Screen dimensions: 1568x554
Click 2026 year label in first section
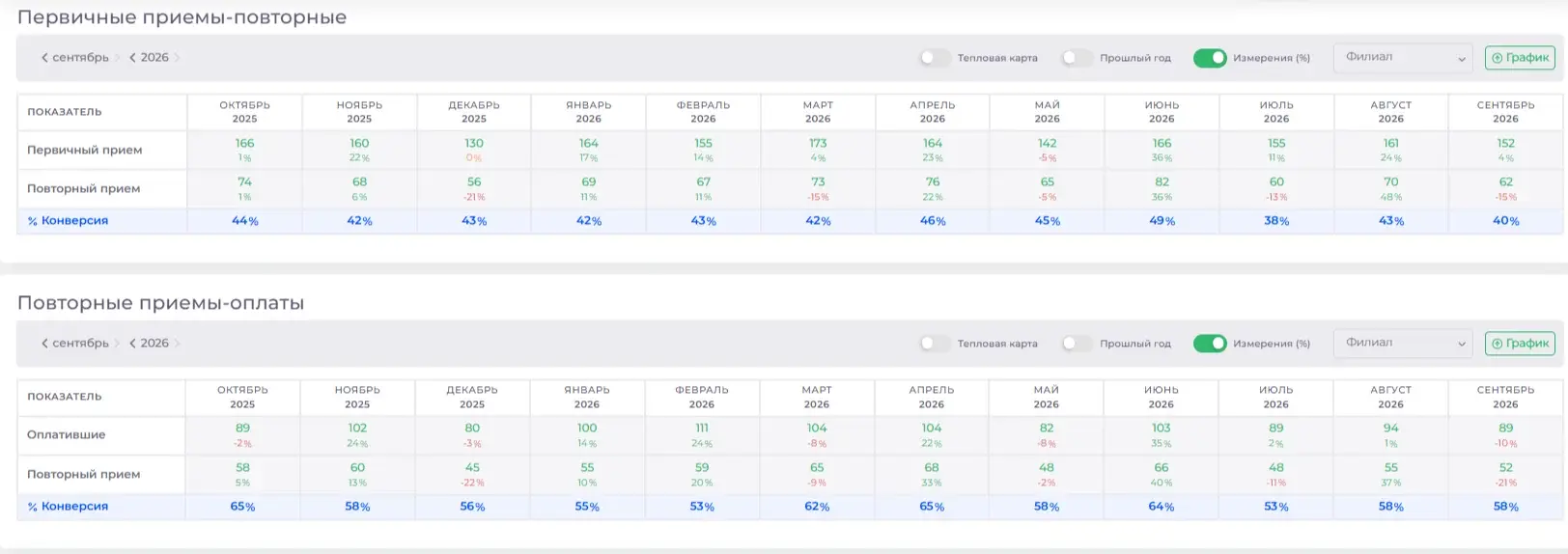154,58
